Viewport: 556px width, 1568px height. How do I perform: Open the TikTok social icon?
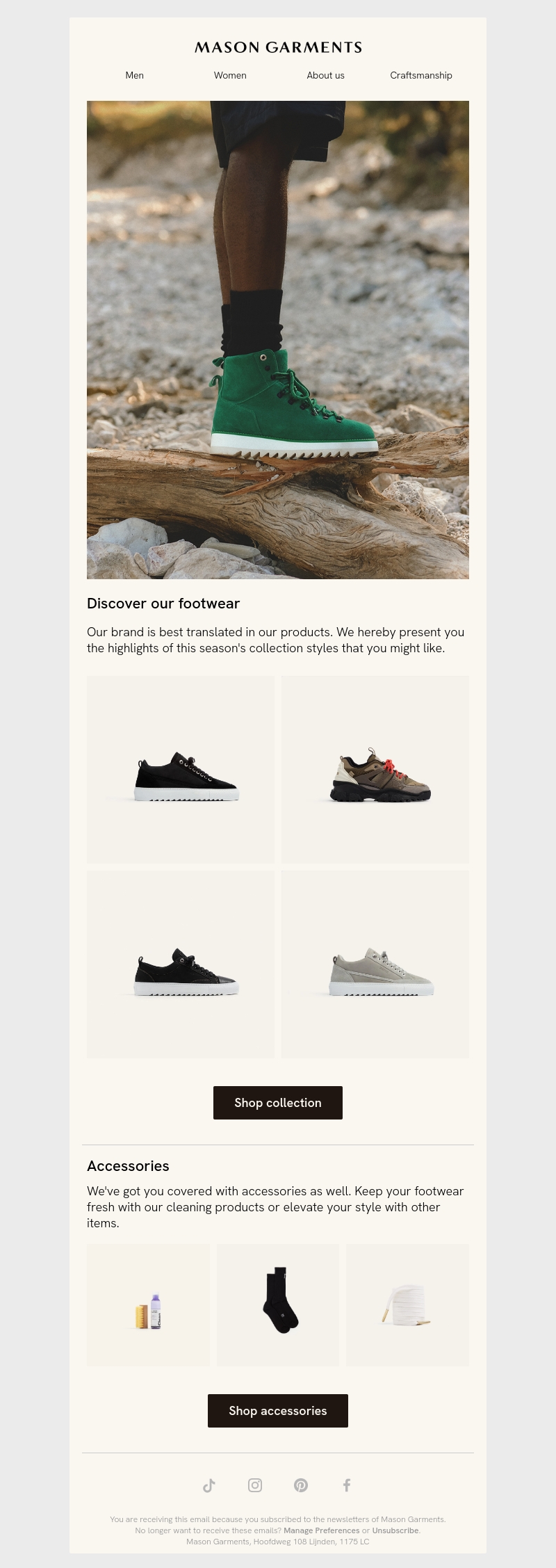click(209, 1485)
